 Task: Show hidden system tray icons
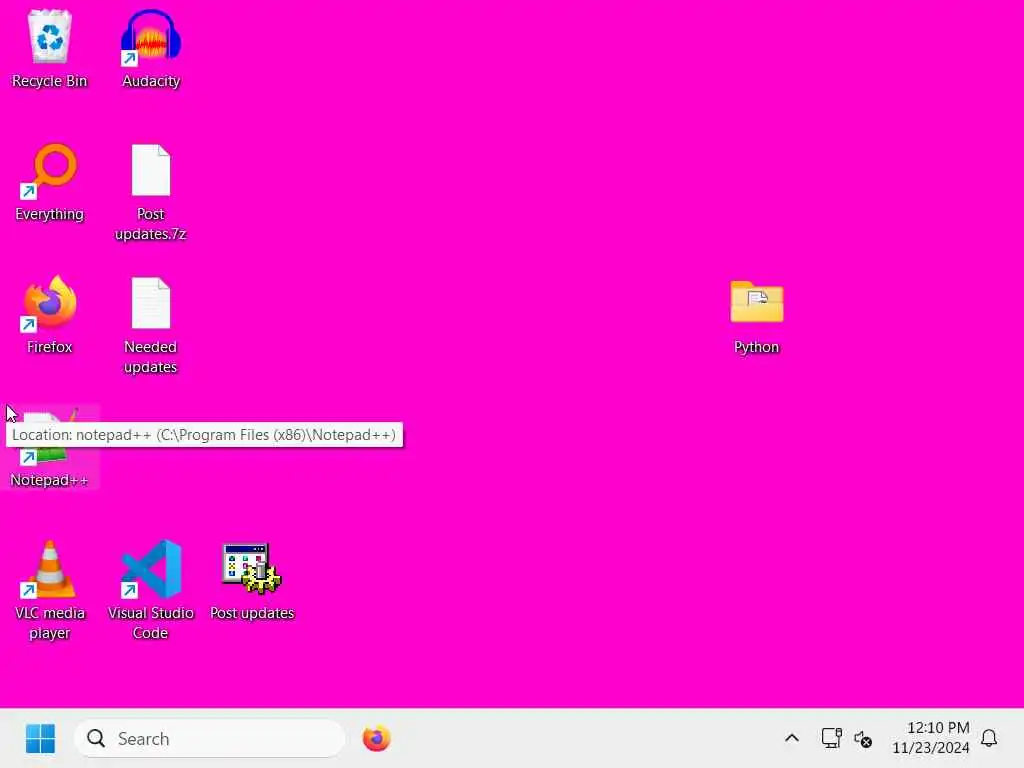pos(792,739)
